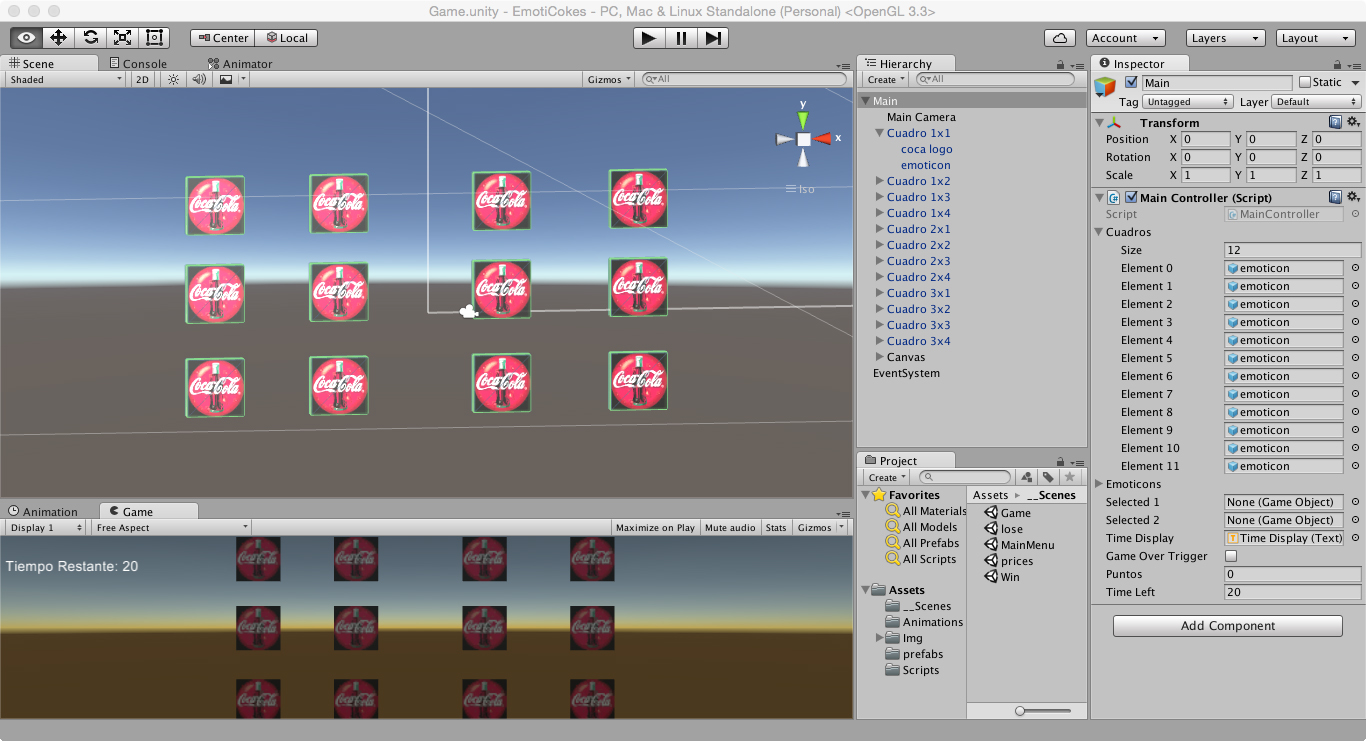Click Add Component button
Viewport: 1366px width, 741px height.
[x=1228, y=626]
